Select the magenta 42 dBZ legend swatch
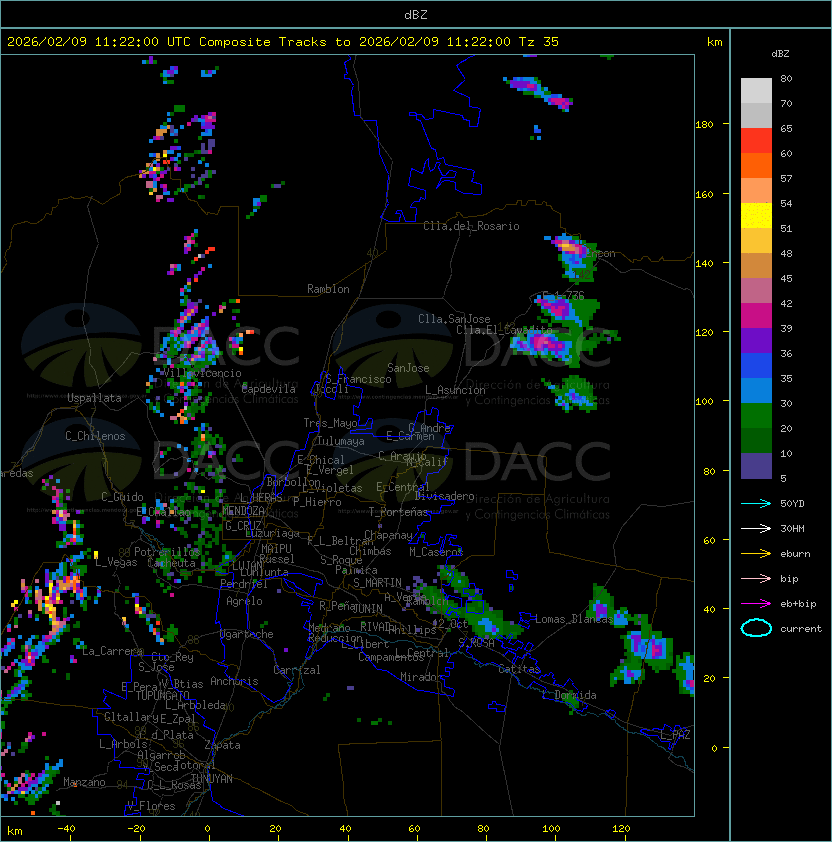Viewport: 832px width, 842px height. pyautogui.click(x=756, y=316)
